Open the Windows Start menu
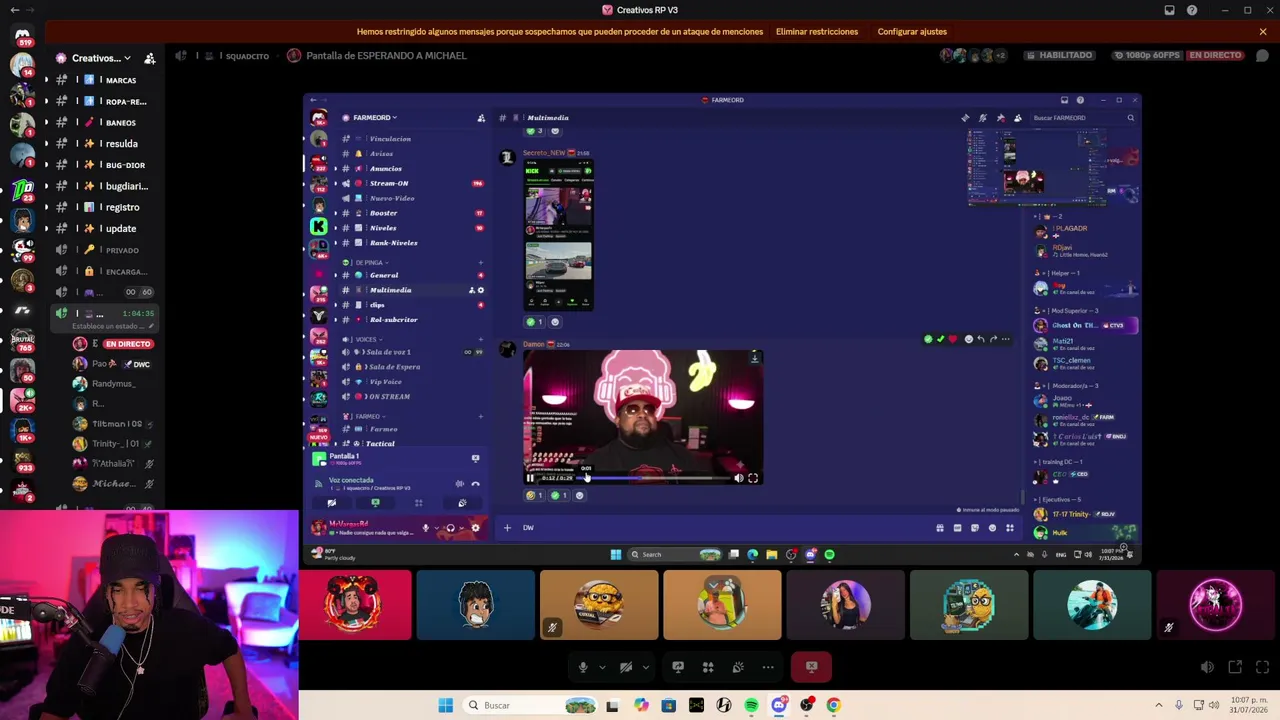Screen dimensions: 1280x720 (445, 705)
